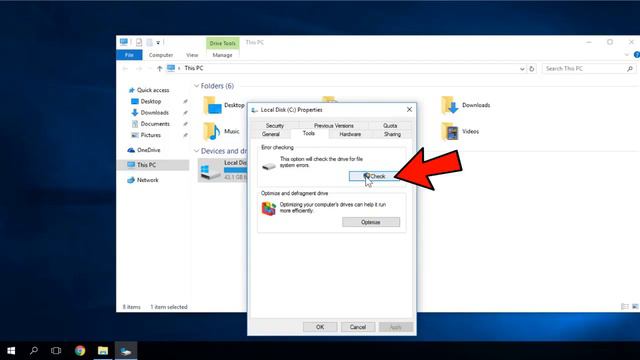Select the Music folder icon
The height and width of the screenshot is (360, 640).
[212, 131]
